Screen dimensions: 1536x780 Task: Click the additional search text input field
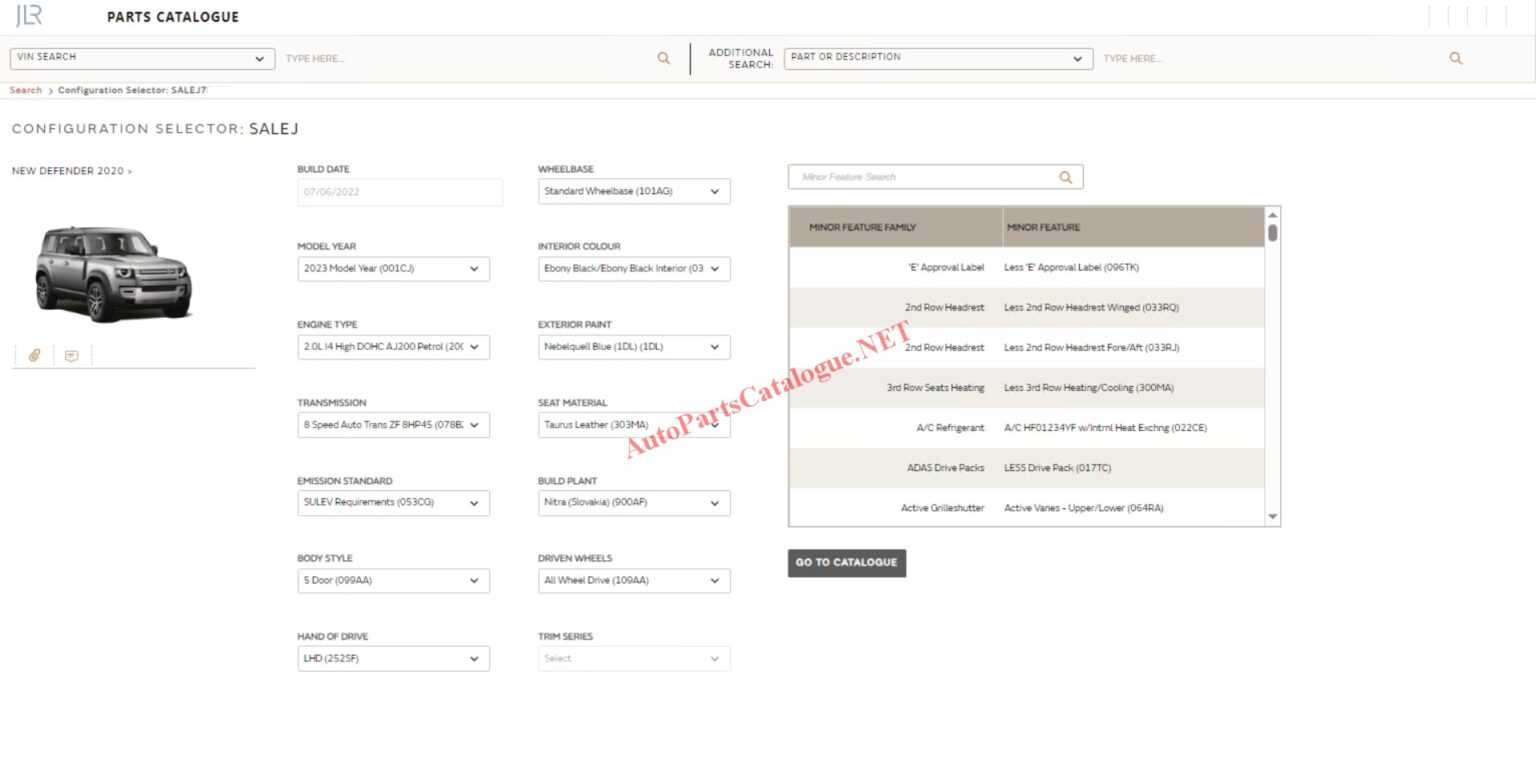pyautogui.click(x=1270, y=59)
